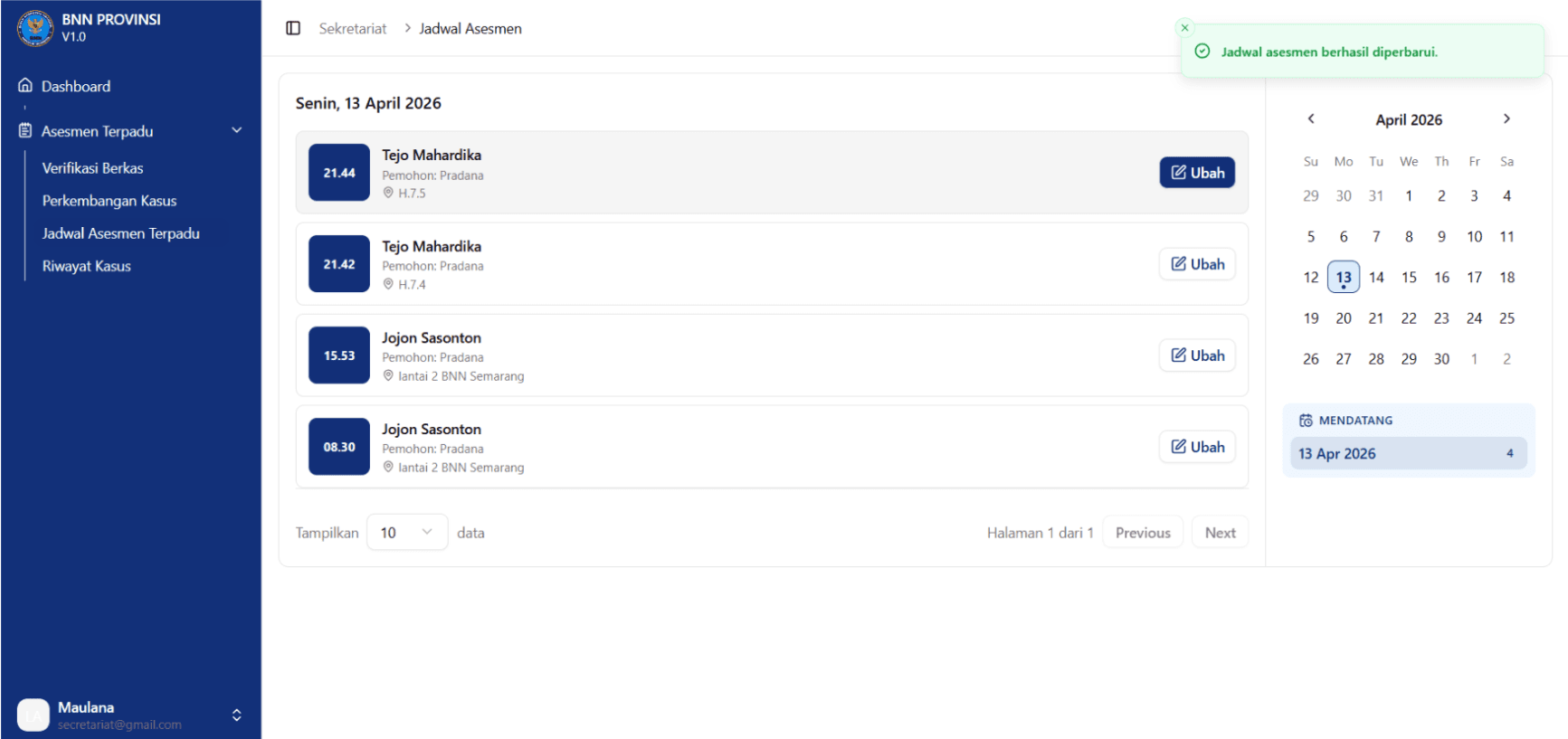1568x739 pixels.
Task: Click the Jadwal Asesmen breadcrumb
Action: (470, 29)
